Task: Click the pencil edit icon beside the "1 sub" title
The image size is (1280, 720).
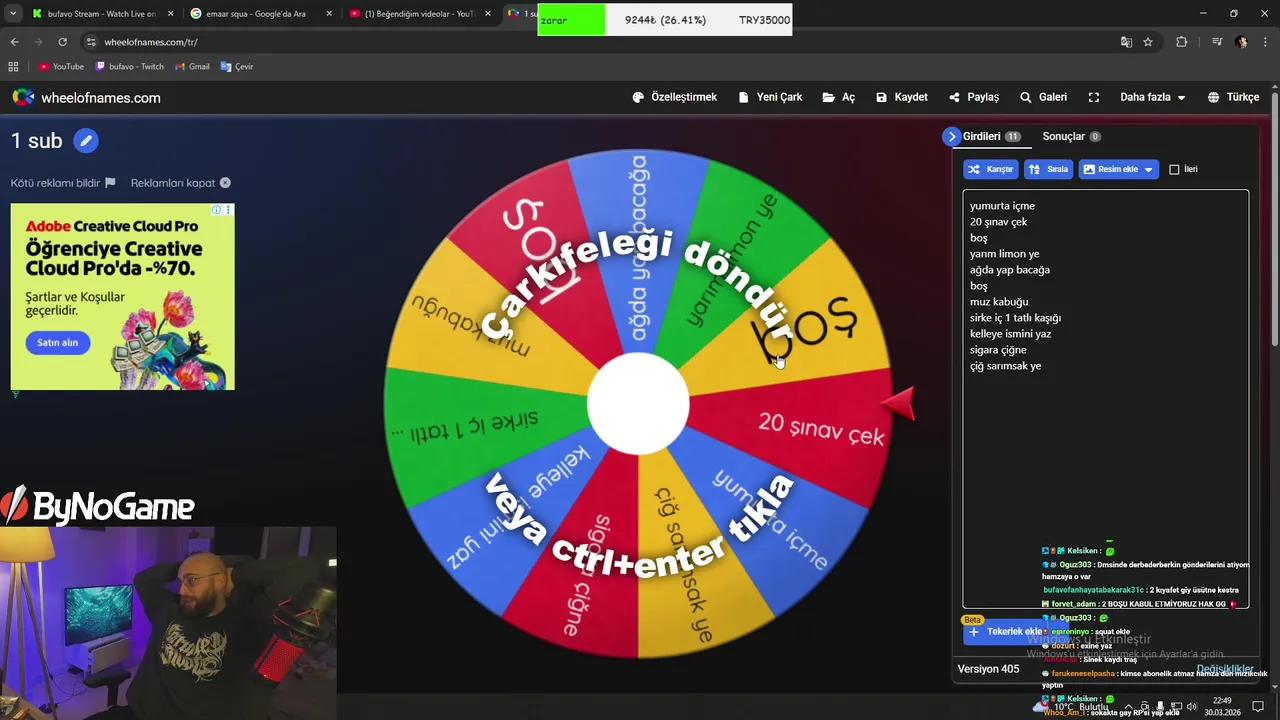Action: coord(86,141)
